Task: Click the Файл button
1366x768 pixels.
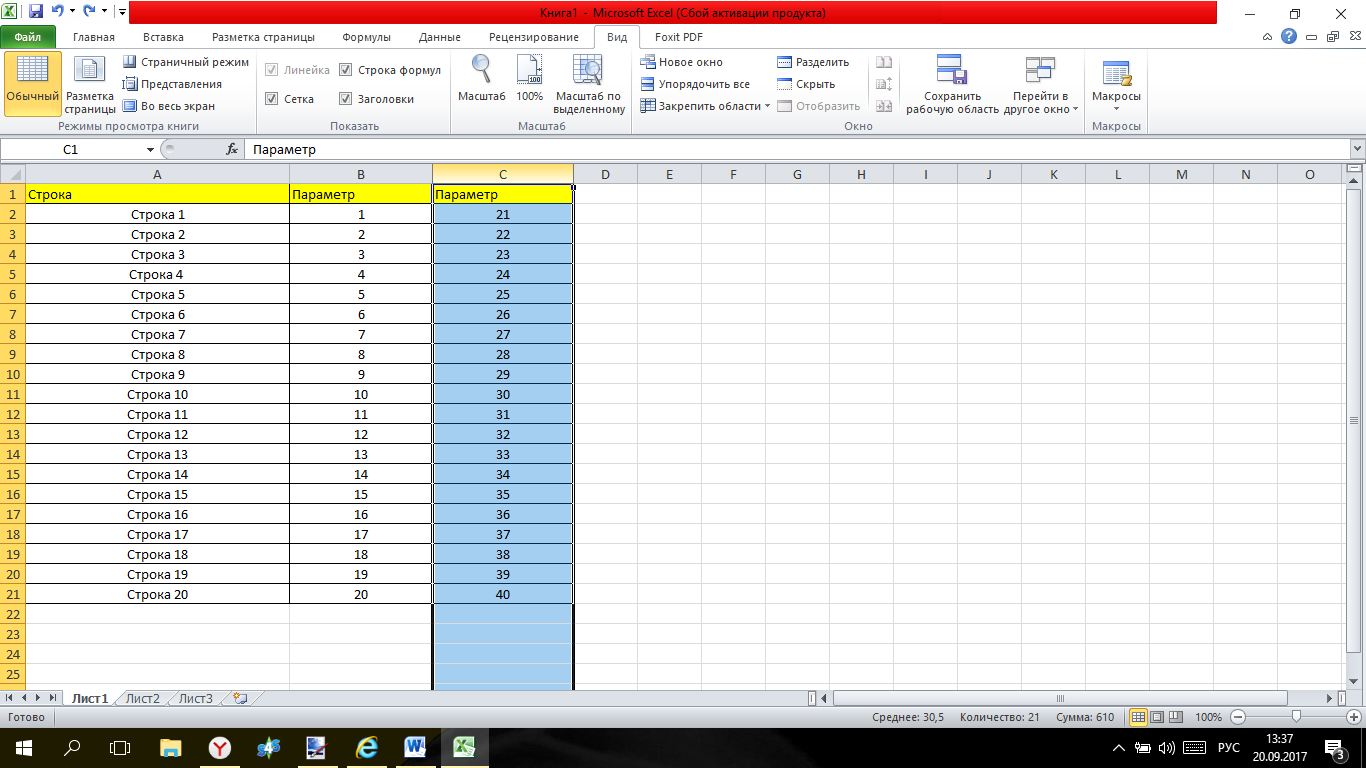Action: tap(28, 37)
